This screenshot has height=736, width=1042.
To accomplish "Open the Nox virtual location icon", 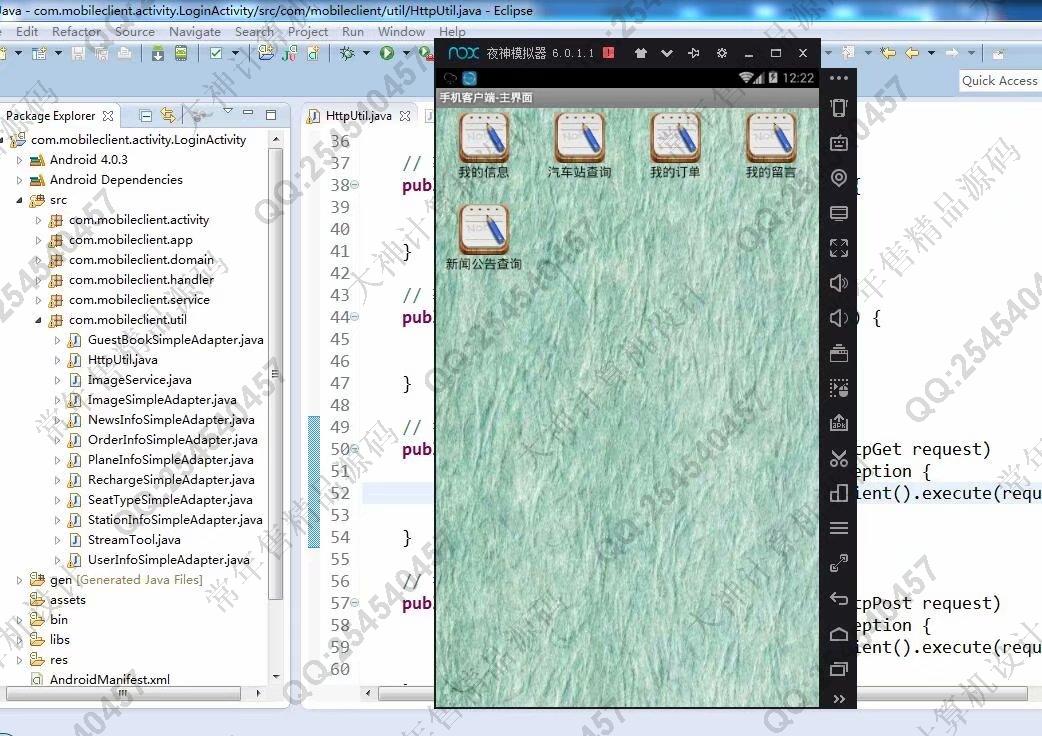I will (x=839, y=178).
